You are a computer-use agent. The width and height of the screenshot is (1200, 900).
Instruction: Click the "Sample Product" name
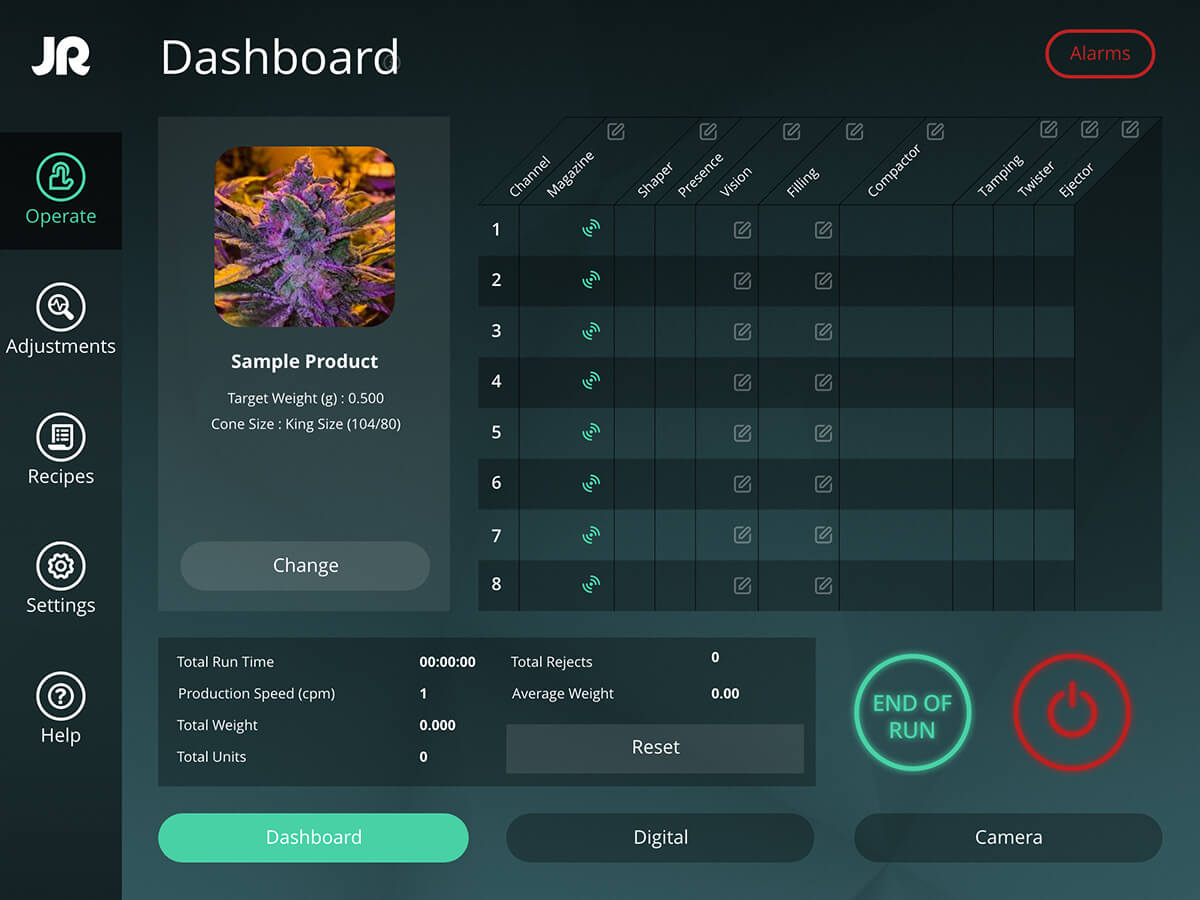pos(305,362)
